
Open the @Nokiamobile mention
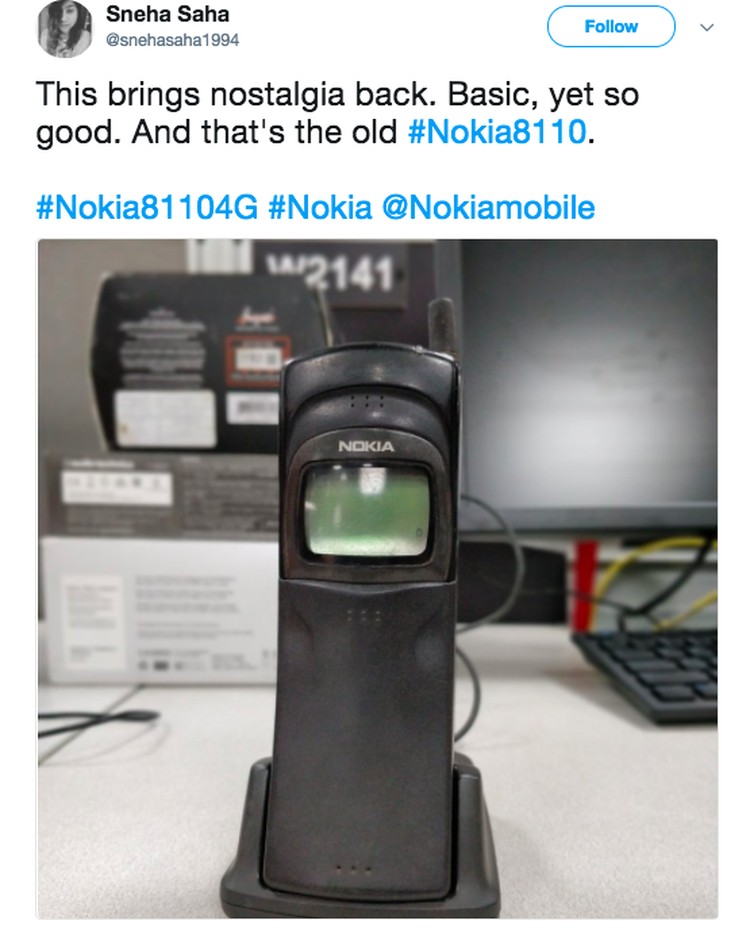[488, 208]
